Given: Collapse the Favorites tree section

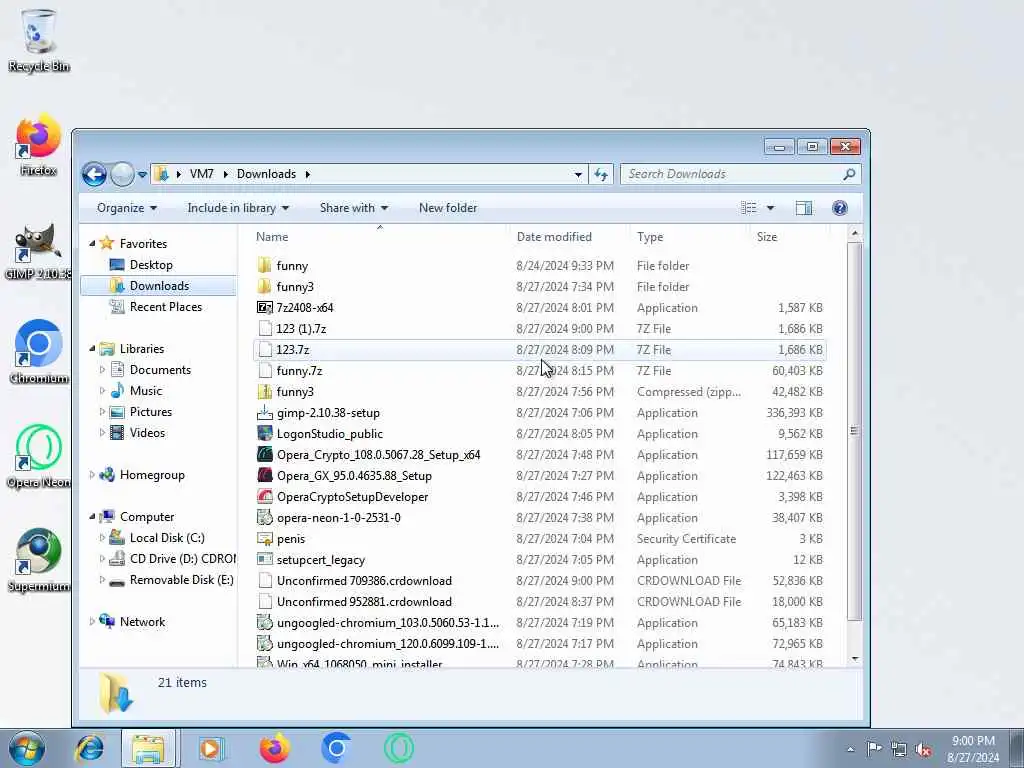Looking at the screenshot, I should pos(92,244).
